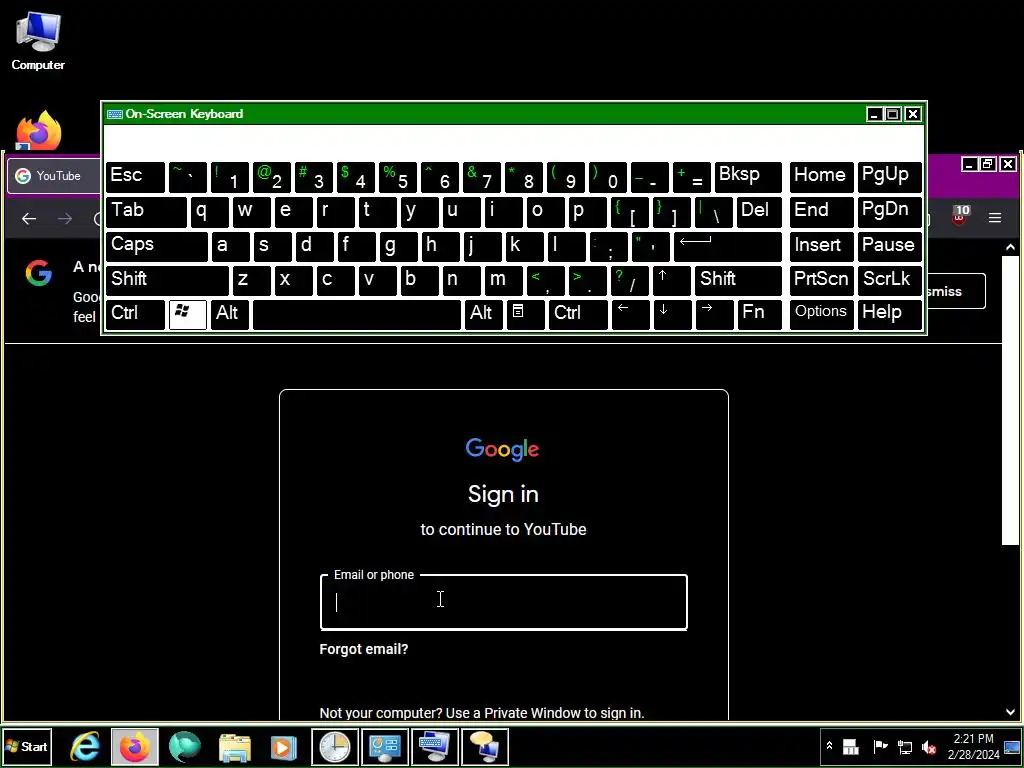Toggle Caps lock on the keyboard
The height and width of the screenshot is (768, 1024).
tap(157, 246)
